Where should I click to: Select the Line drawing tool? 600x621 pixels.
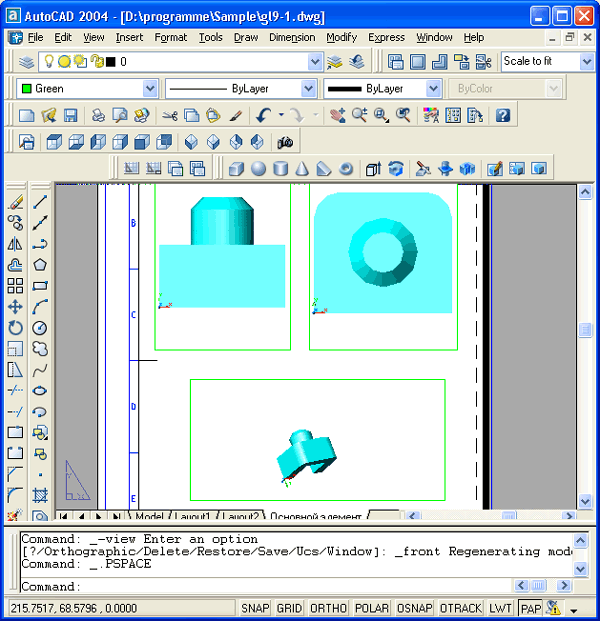(40, 201)
